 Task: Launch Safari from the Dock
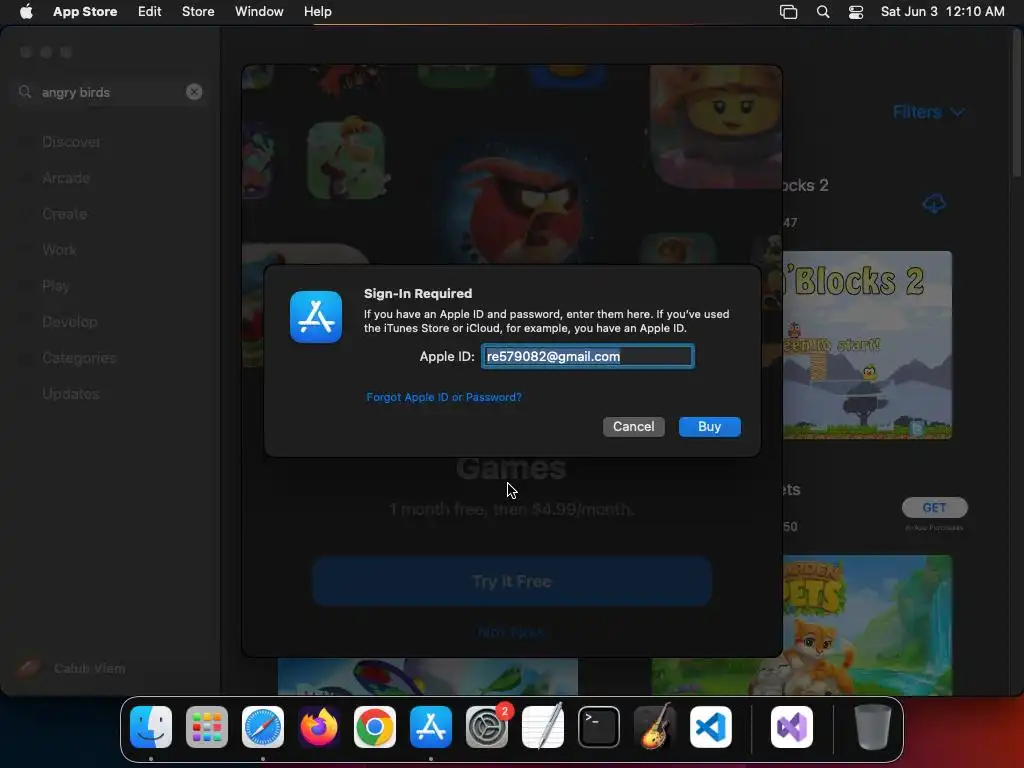(x=263, y=727)
